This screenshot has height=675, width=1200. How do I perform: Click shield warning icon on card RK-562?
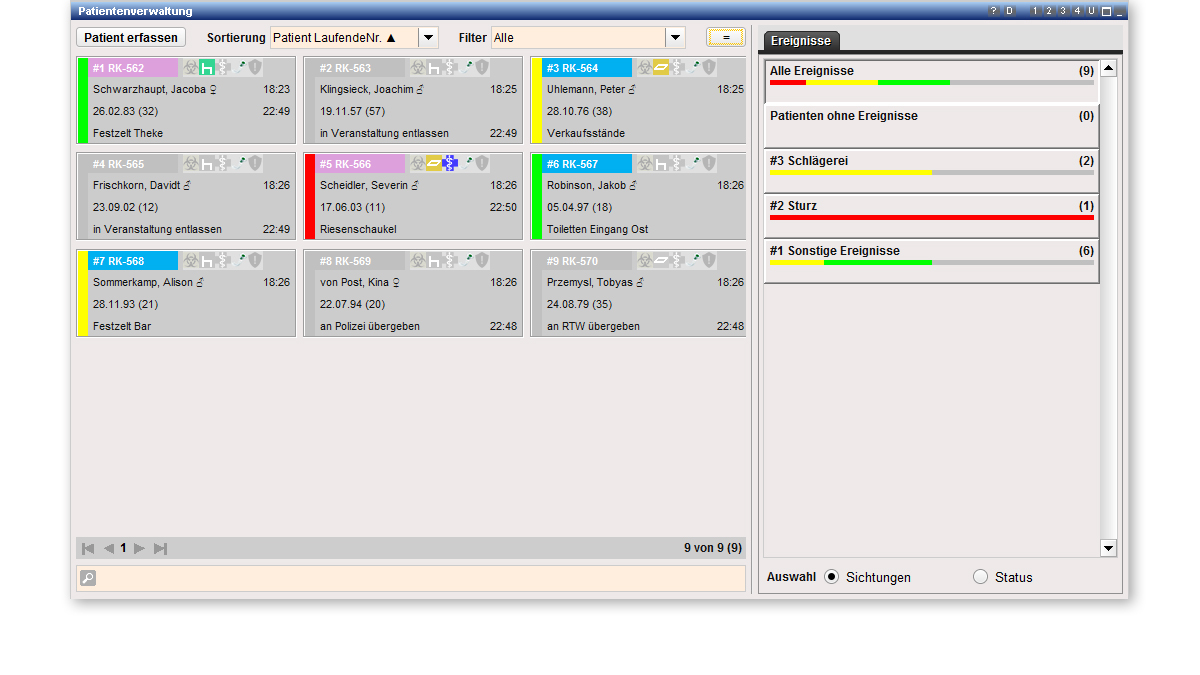[x=255, y=67]
